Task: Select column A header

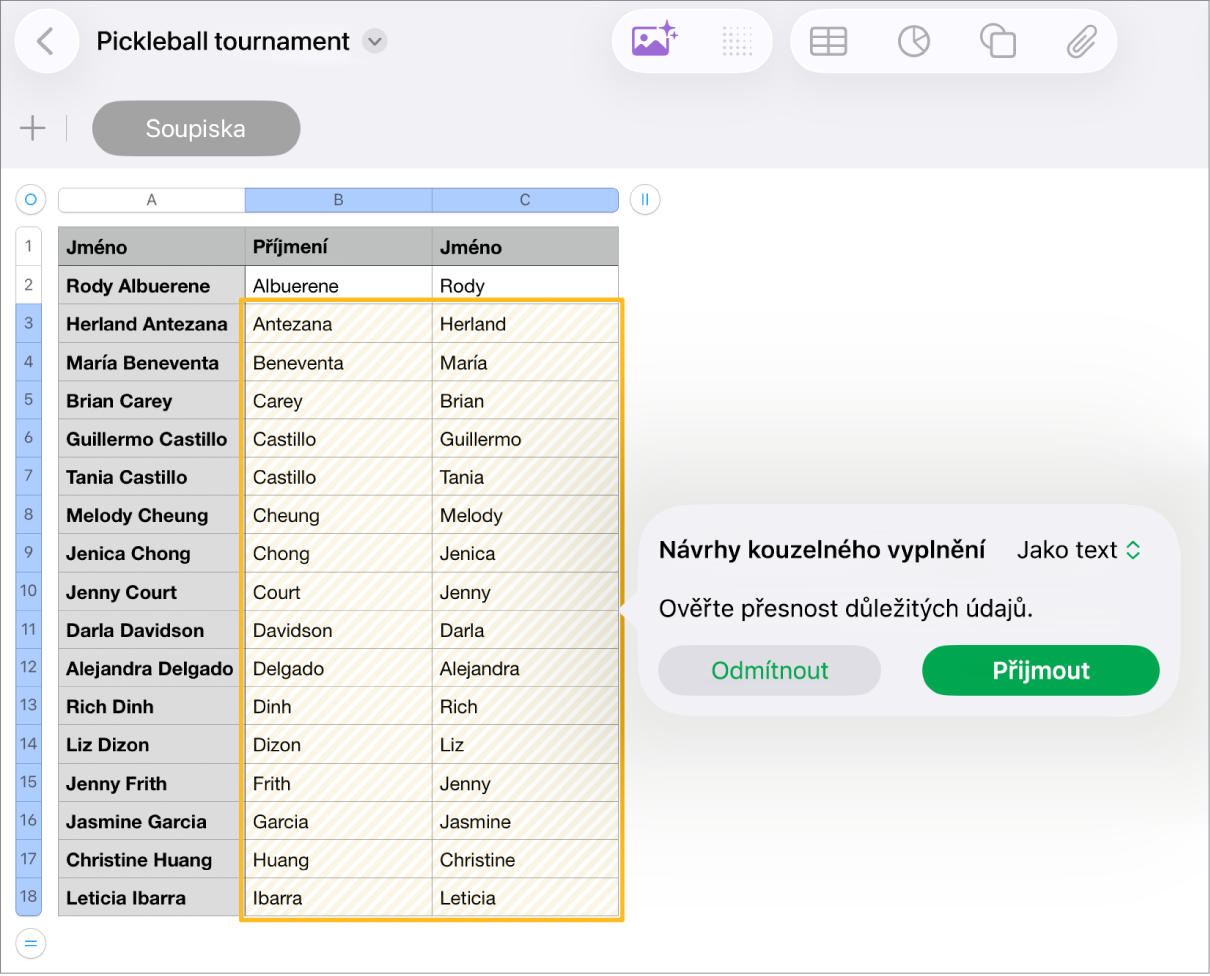Action: (151, 200)
